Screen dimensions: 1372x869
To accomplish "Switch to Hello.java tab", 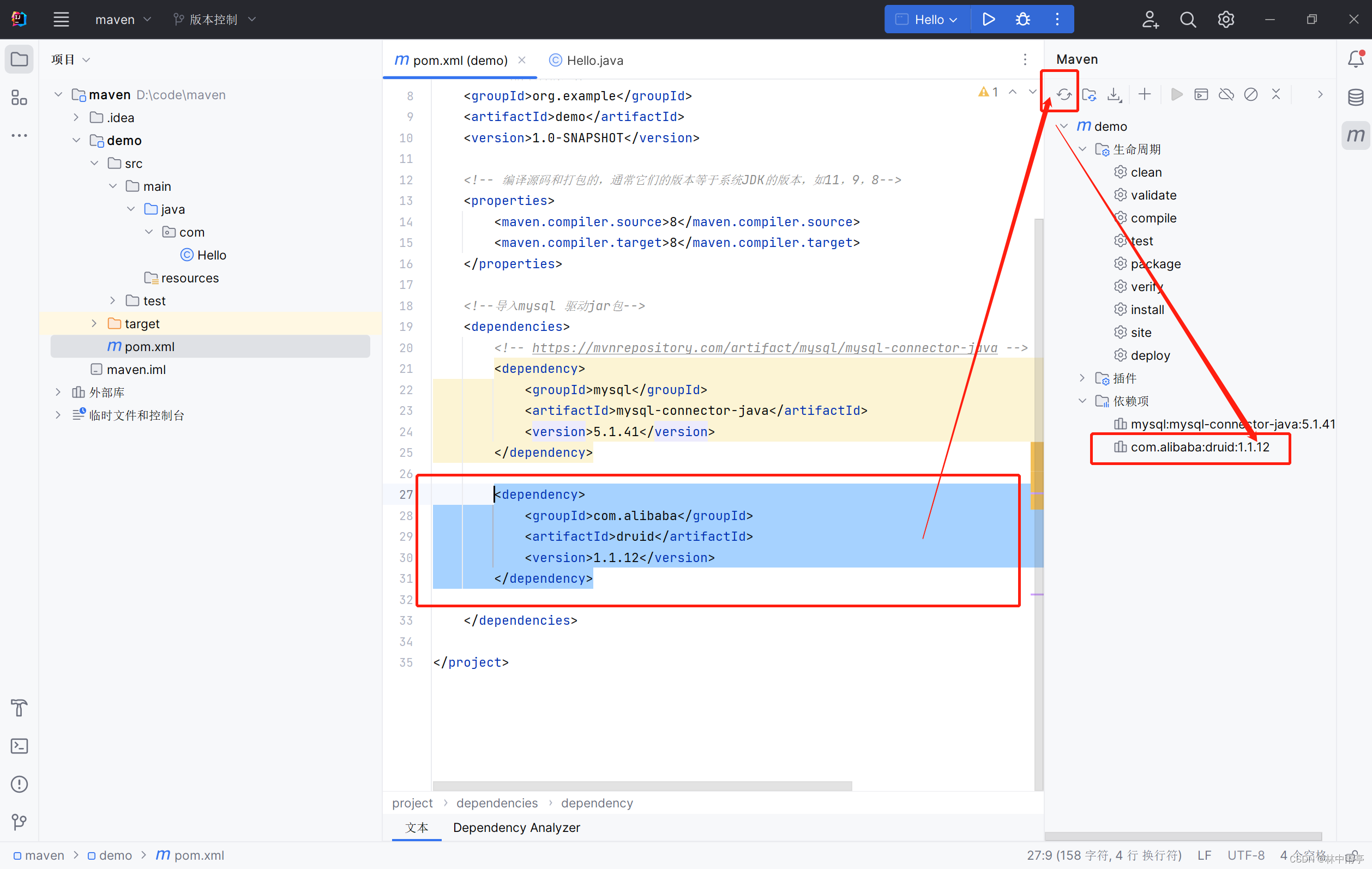I will tap(586, 61).
